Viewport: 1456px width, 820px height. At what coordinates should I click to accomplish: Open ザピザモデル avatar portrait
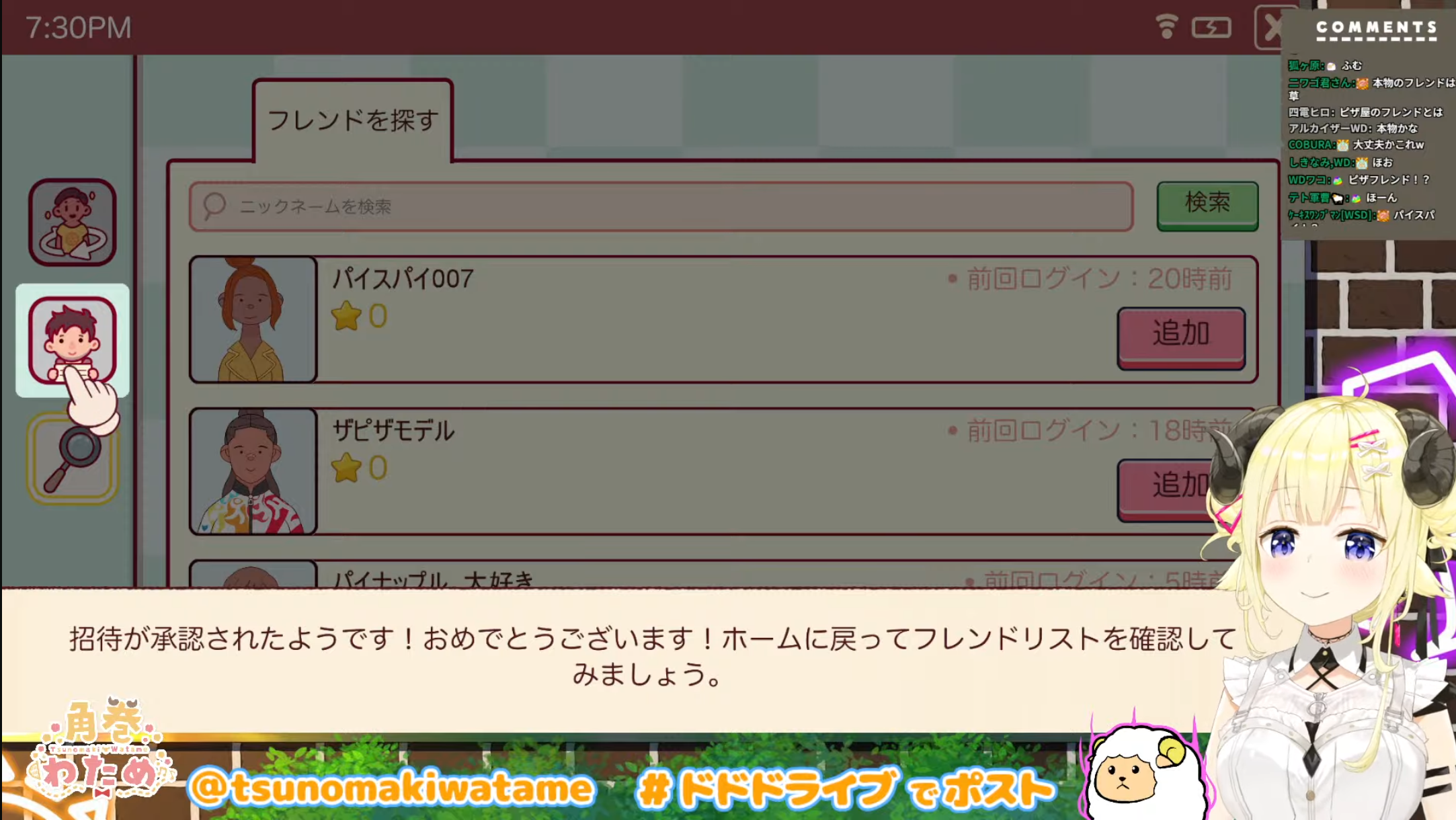pyautogui.click(x=253, y=471)
